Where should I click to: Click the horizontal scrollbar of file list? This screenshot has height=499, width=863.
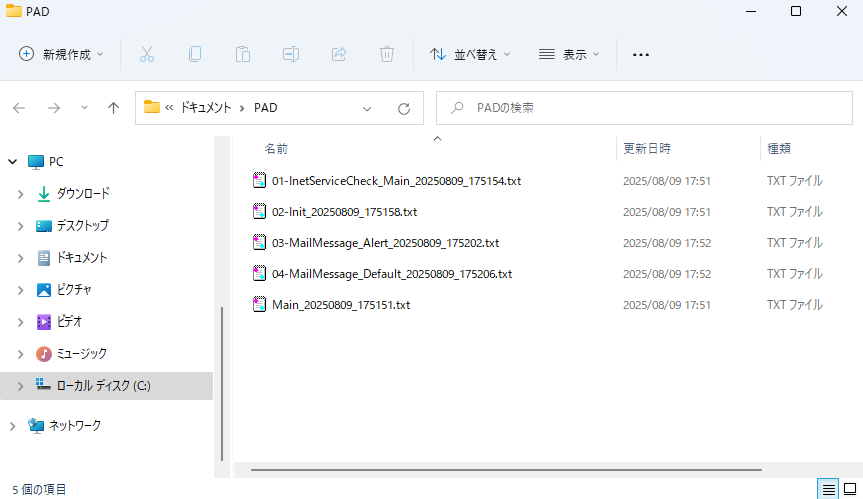[x=506, y=470]
